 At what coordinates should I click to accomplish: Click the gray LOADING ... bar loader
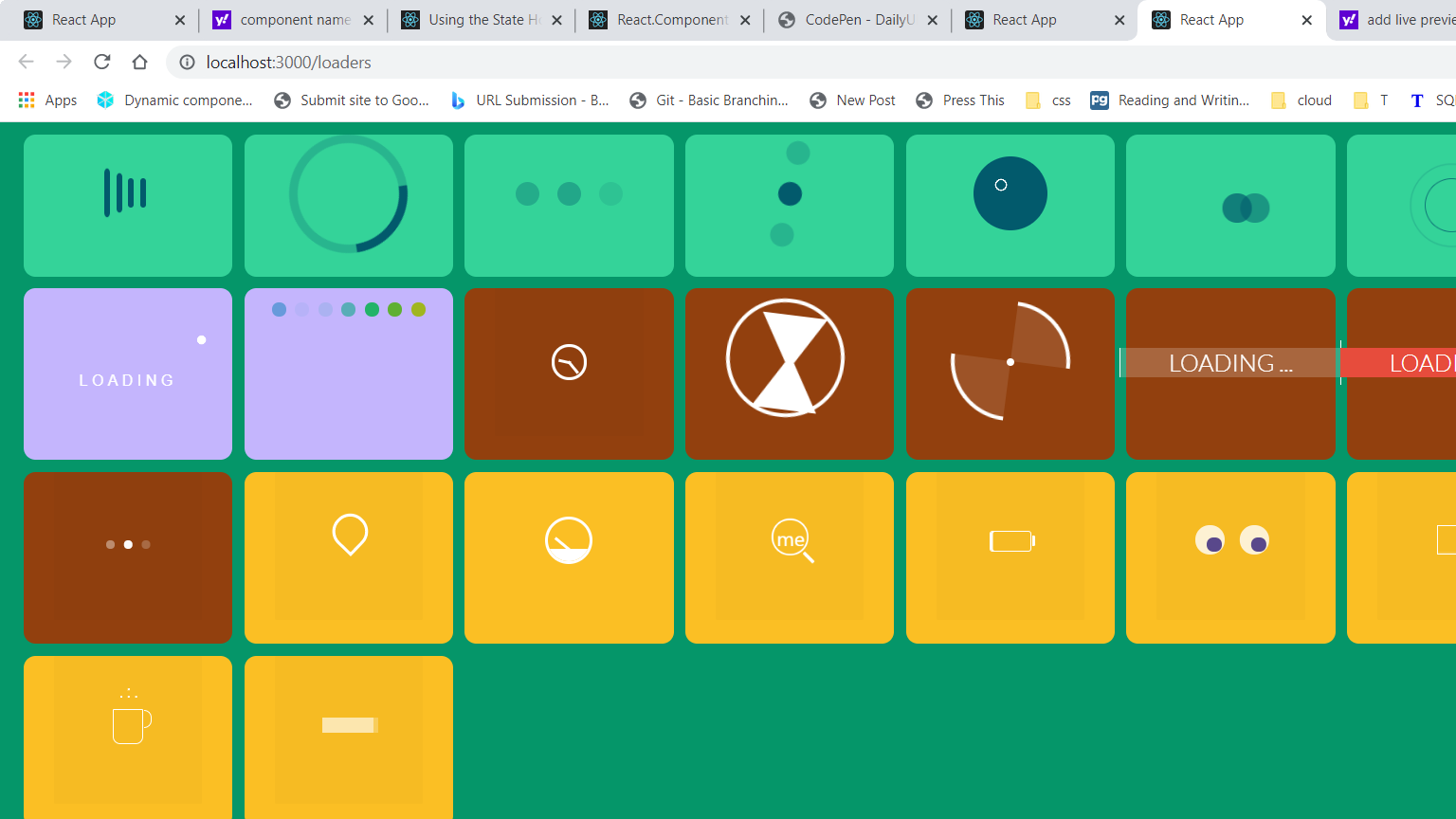pos(1230,363)
